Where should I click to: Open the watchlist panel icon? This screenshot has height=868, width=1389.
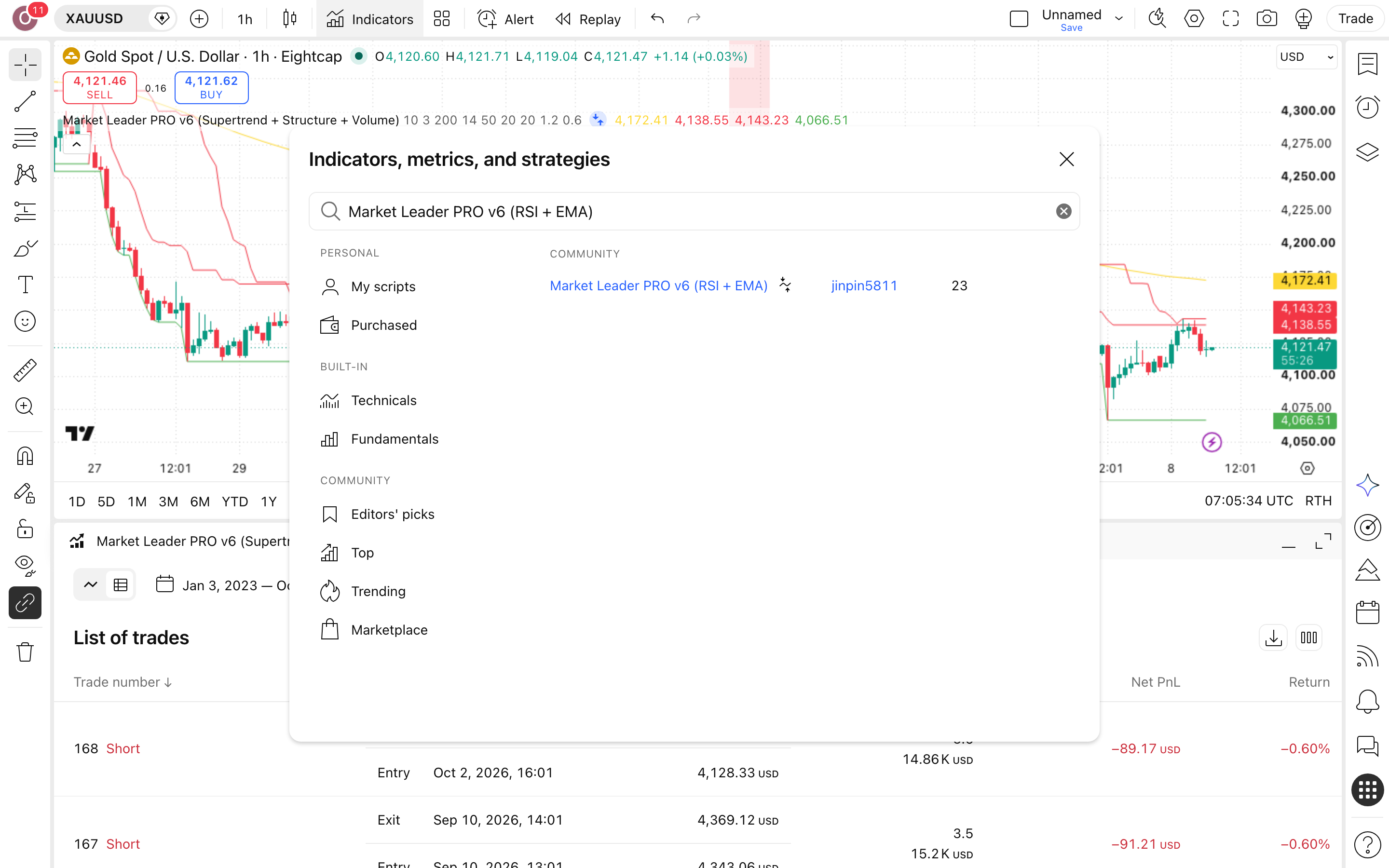1367,64
